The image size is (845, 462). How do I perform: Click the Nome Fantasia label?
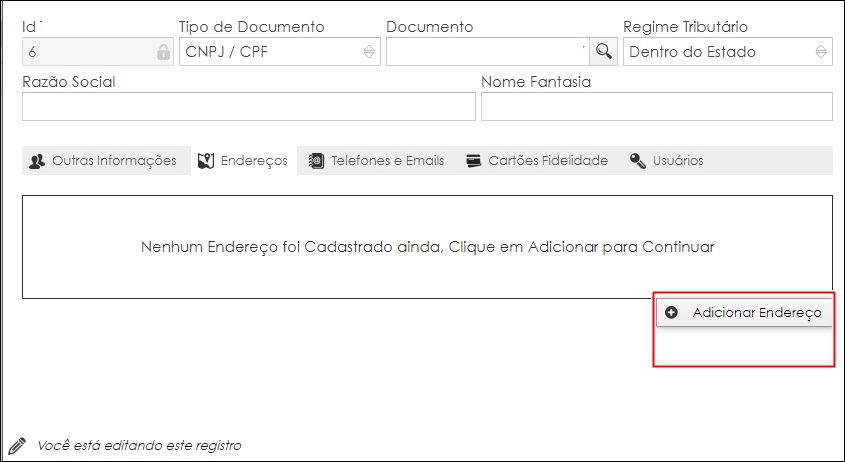(536, 82)
